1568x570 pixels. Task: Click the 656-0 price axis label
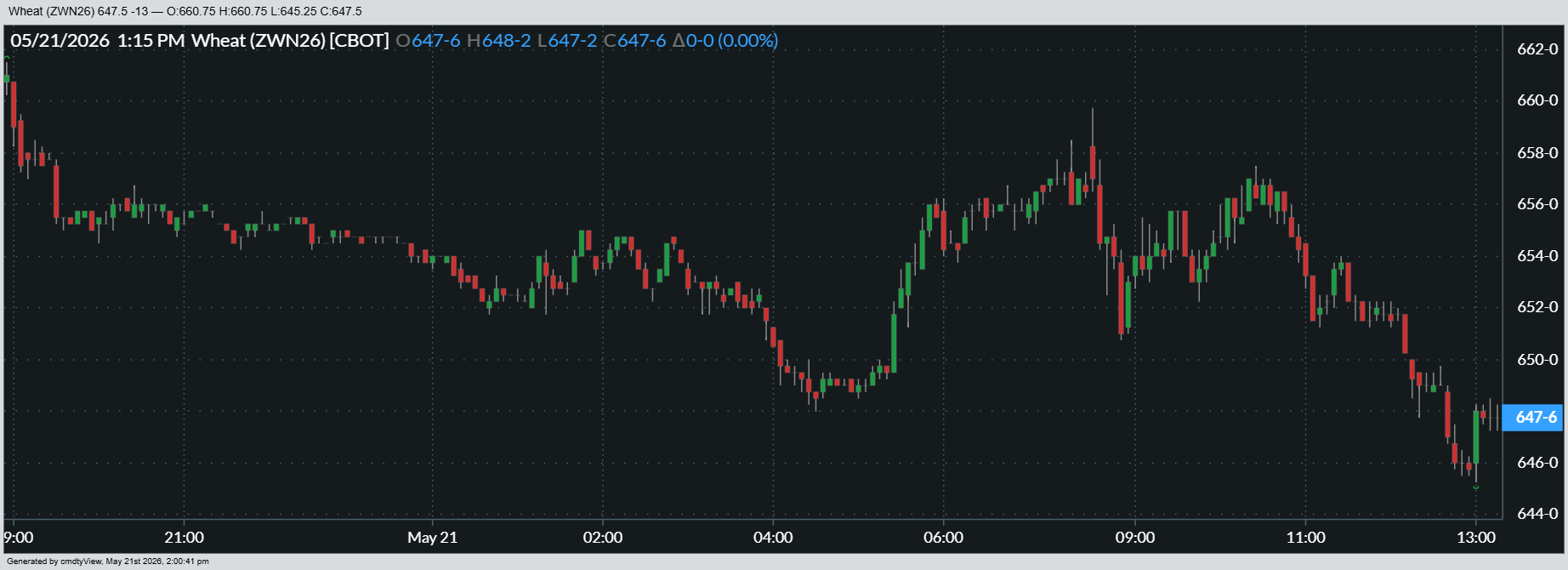(x=1537, y=204)
